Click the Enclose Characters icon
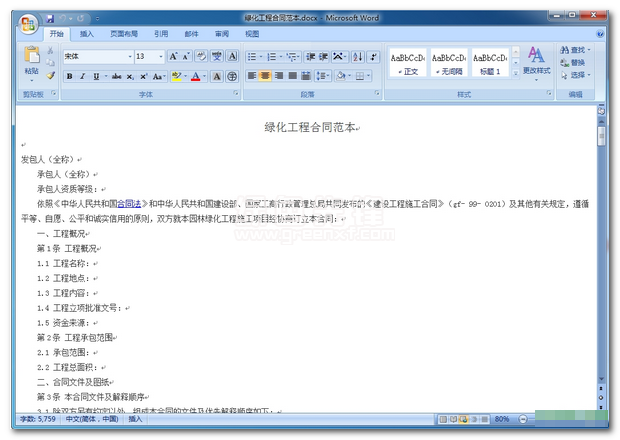Screen dimensions: 620x440 232,76
